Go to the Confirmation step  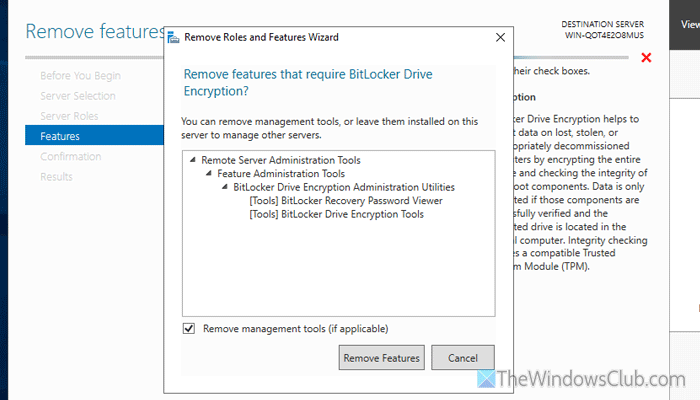tap(71, 157)
